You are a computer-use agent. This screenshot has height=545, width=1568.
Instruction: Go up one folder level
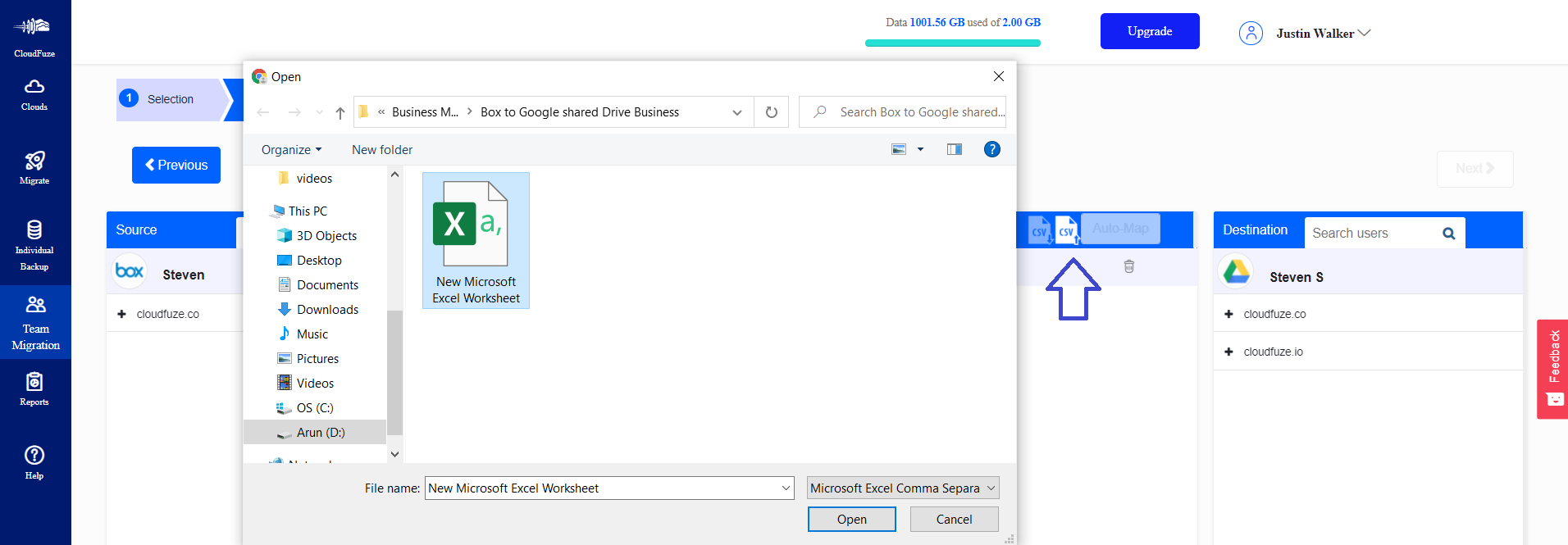tap(340, 112)
